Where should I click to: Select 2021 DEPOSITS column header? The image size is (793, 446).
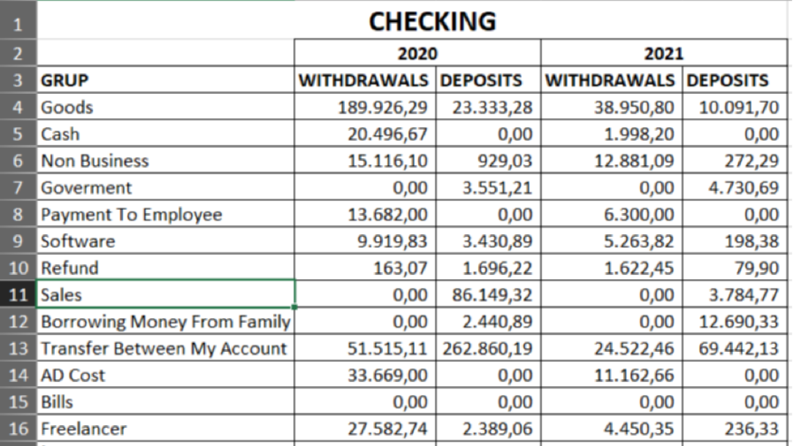pyautogui.click(x=735, y=80)
